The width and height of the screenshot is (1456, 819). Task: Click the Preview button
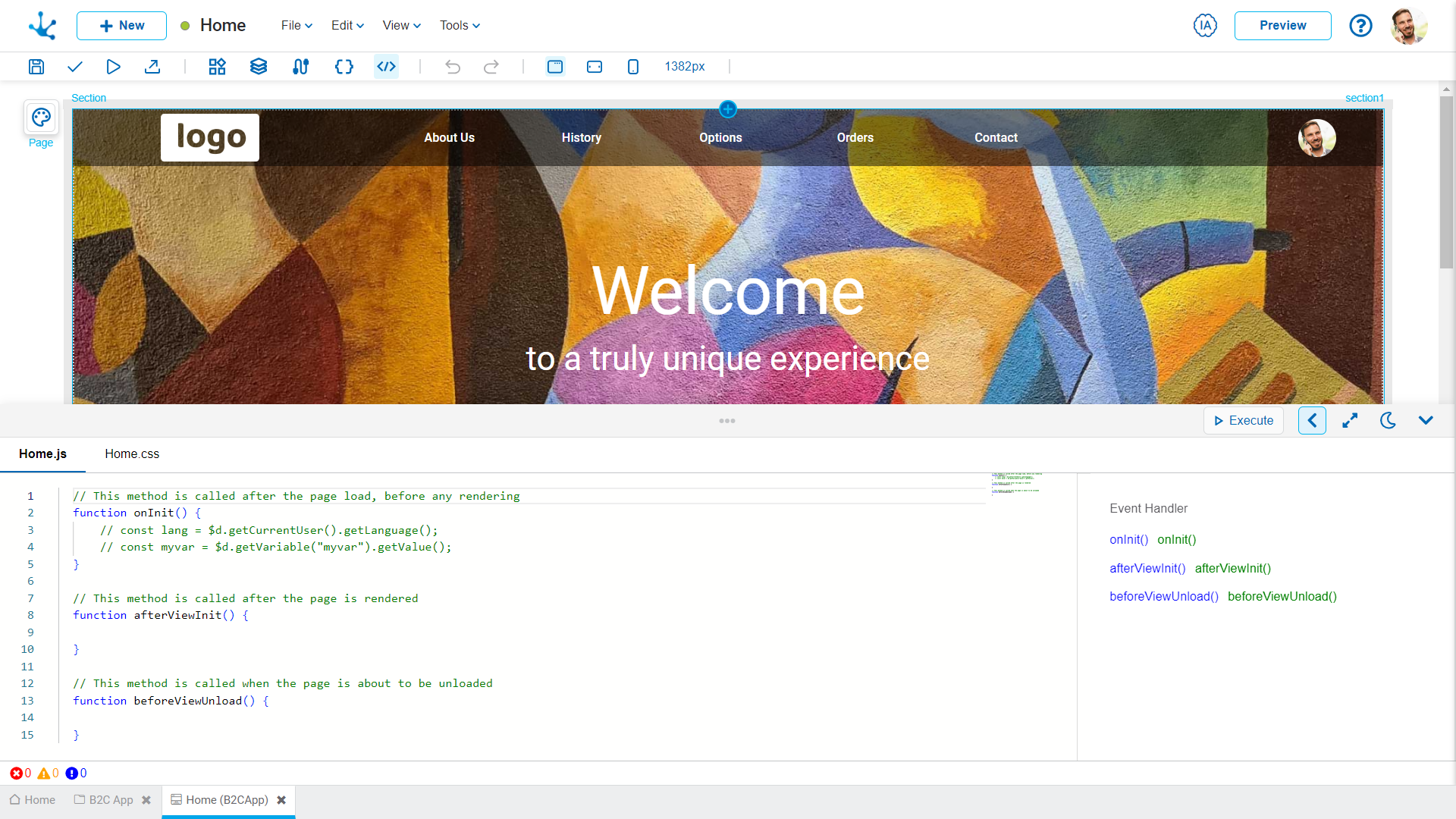pyautogui.click(x=1282, y=25)
